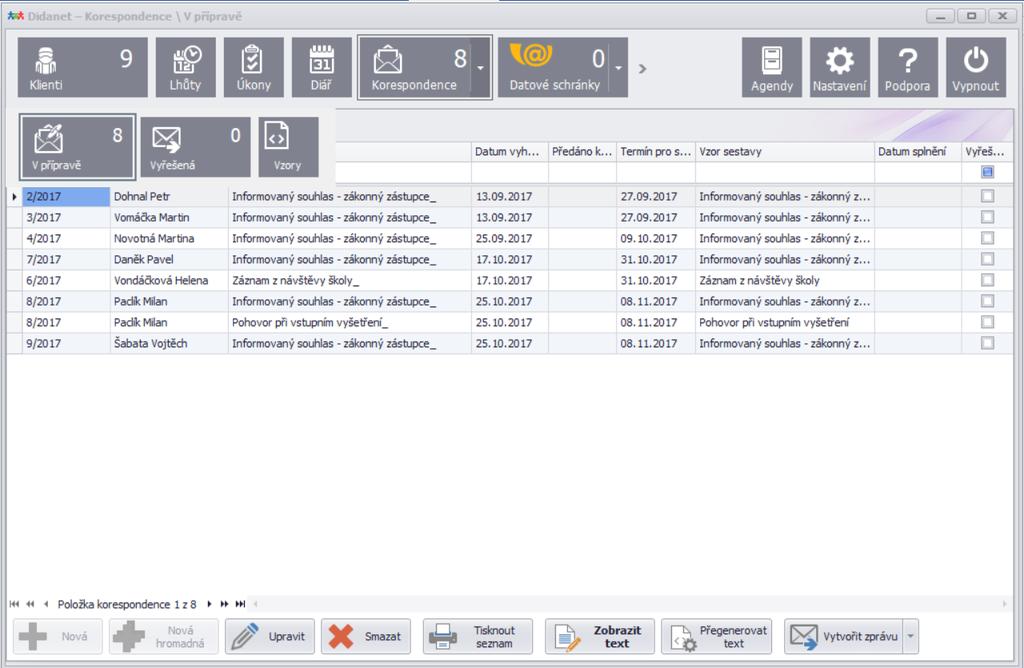Image resolution: width=1024 pixels, height=668 pixels.
Task: Open the Podpora help tile
Action: (x=908, y=67)
